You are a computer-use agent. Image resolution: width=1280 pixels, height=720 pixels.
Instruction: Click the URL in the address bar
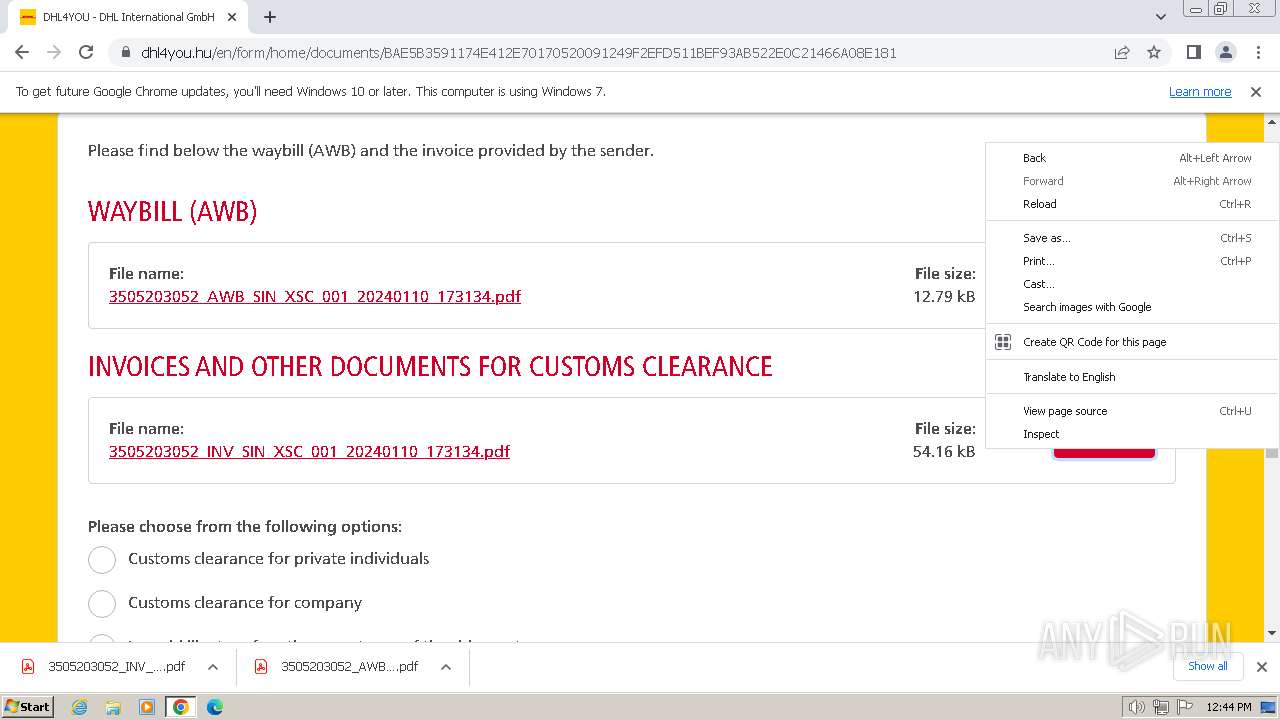518,53
